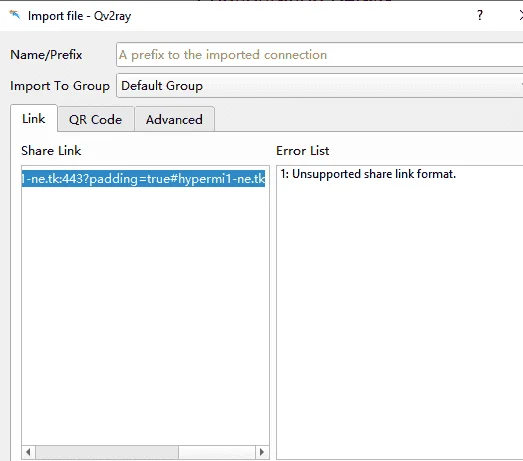Click the Error List label

coord(303,151)
